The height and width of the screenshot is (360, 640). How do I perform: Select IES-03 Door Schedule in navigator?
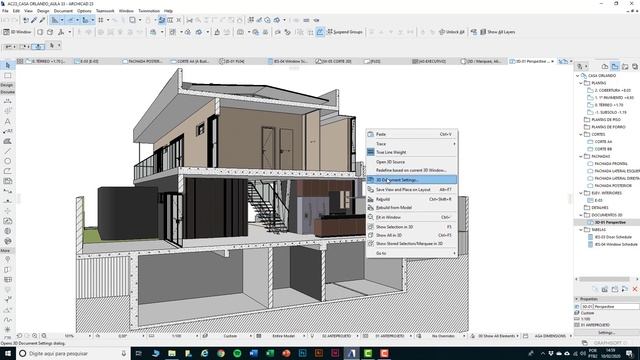(613, 237)
